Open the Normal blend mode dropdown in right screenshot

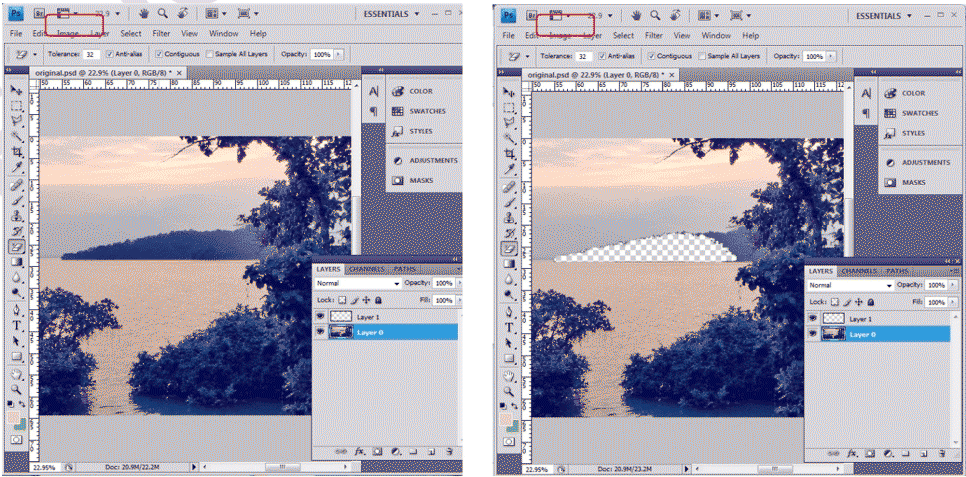click(851, 285)
